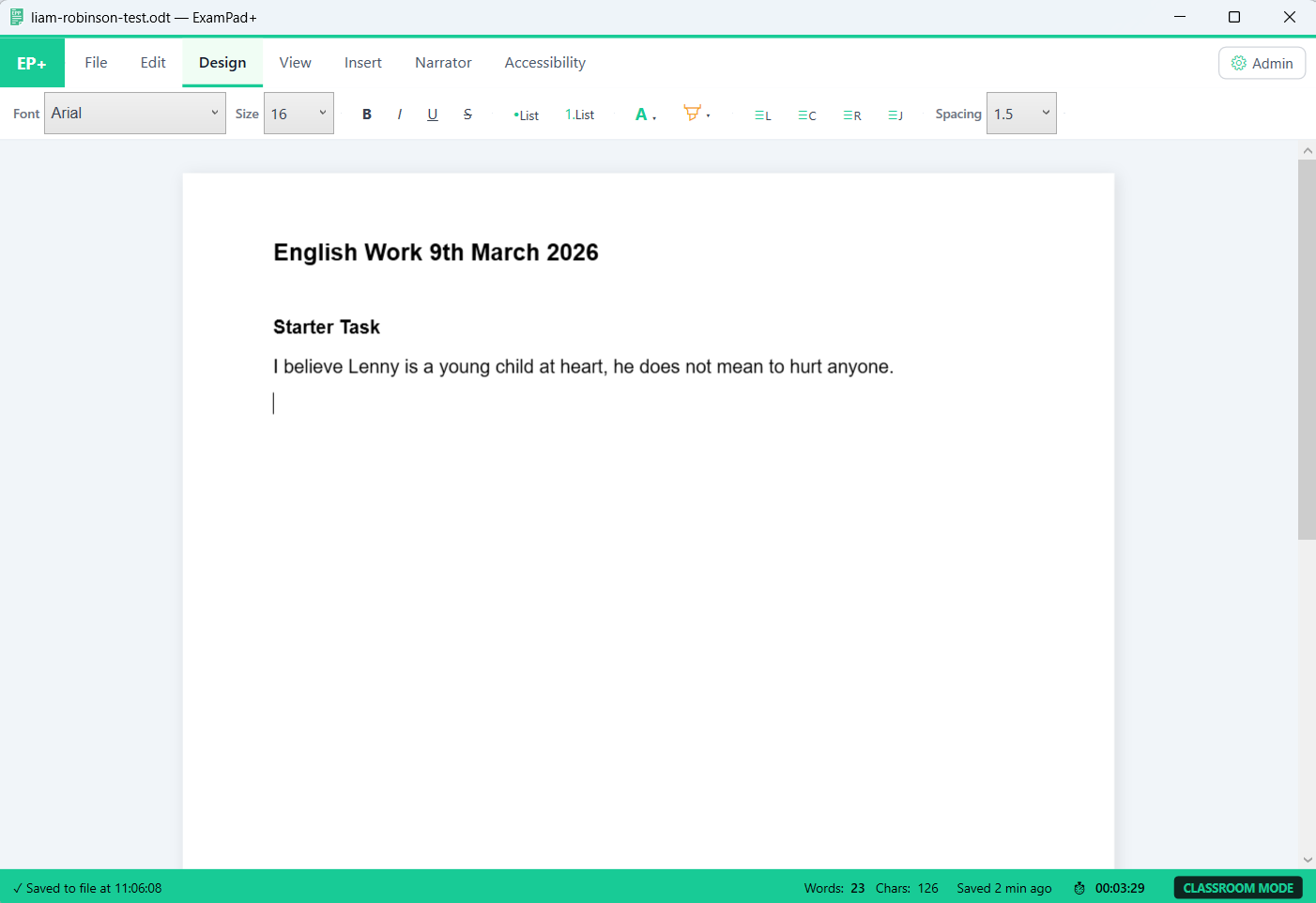1316x903 pixels.
Task: Center-align the paragraph
Action: (806, 114)
